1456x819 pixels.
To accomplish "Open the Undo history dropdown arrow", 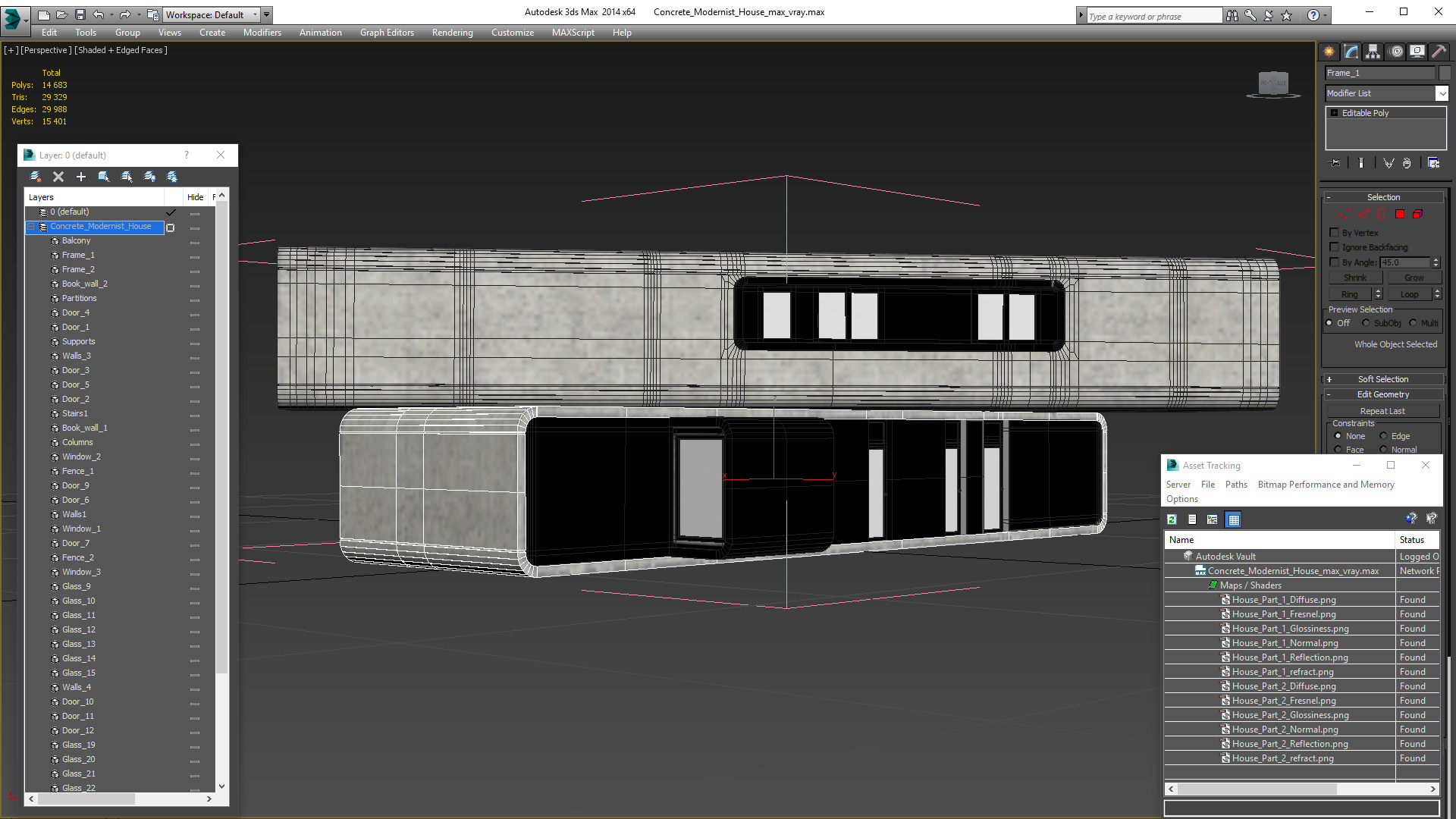I will pyautogui.click(x=111, y=14).
